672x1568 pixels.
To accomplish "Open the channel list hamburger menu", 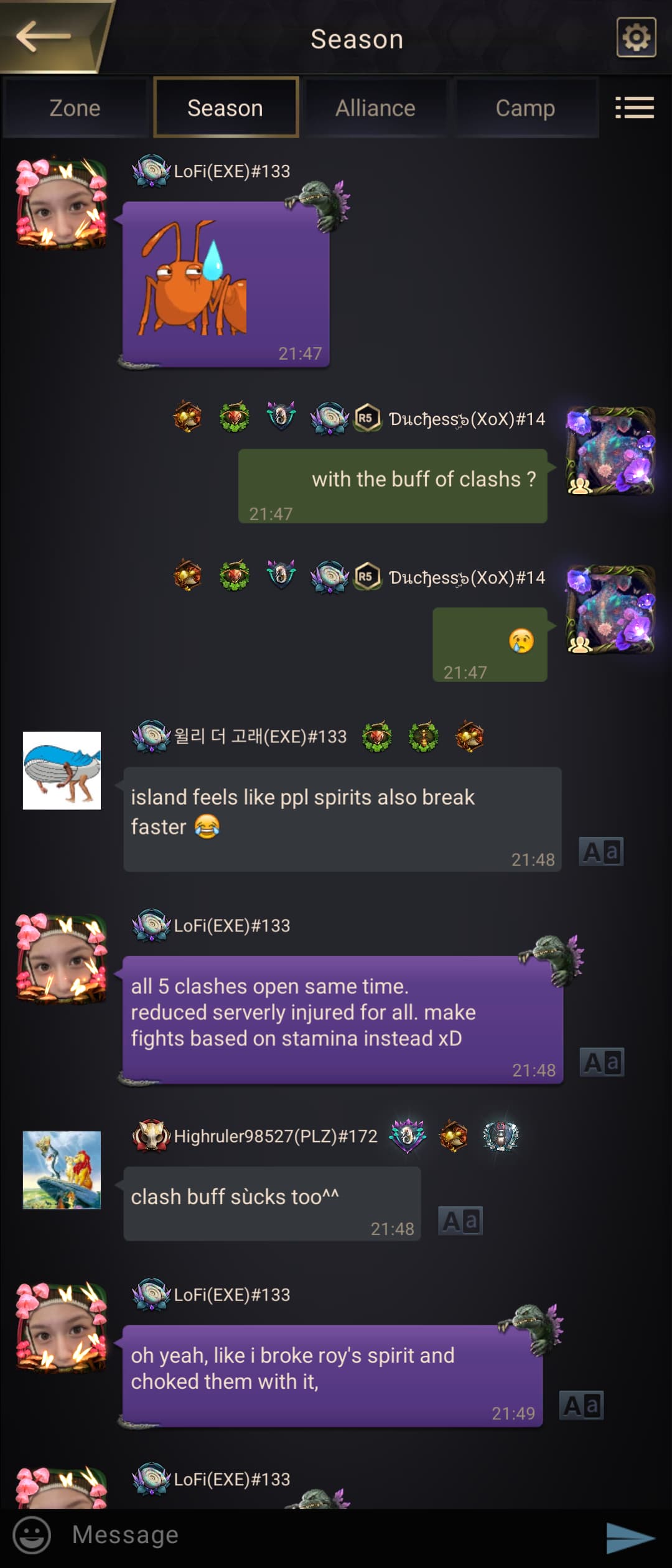I will pyautogui.click(x=635, y=108).
